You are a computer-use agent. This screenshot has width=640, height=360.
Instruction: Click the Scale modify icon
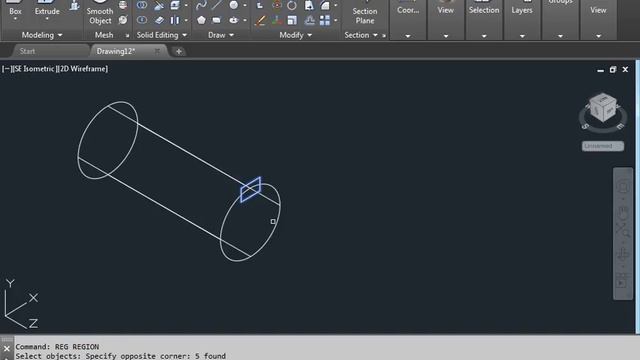[x=292, y=20]
